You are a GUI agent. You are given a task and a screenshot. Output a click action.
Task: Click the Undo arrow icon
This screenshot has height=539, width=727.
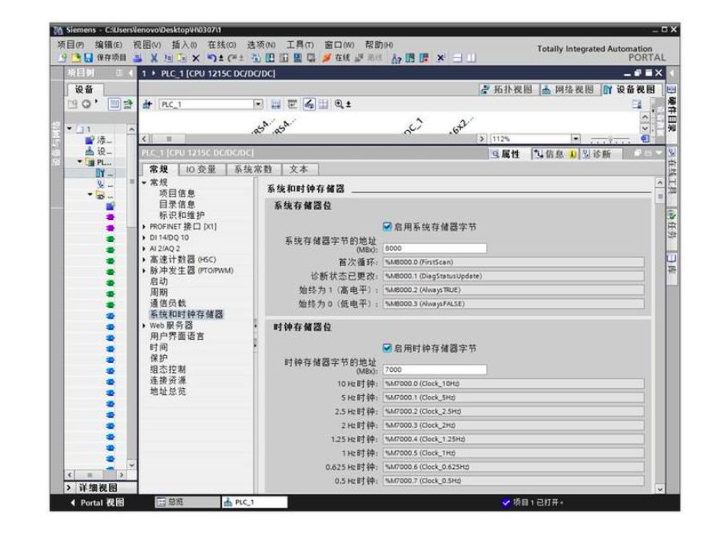pos(212,58)
